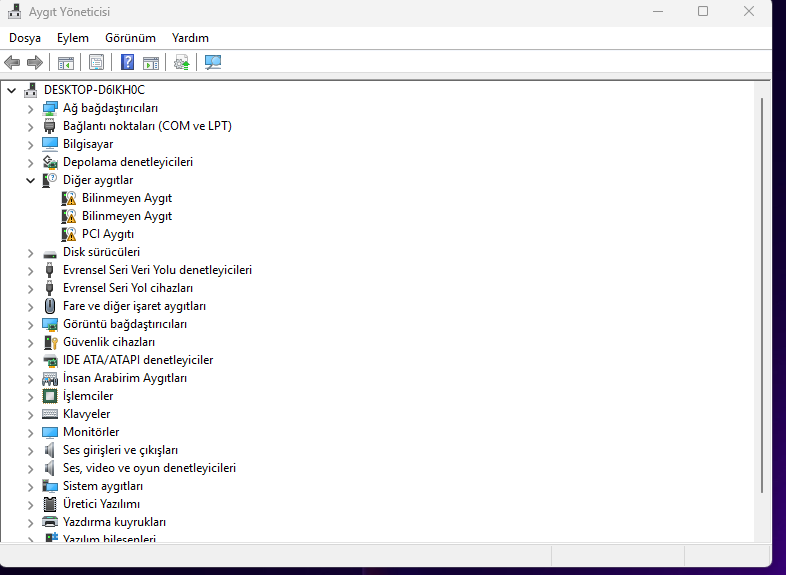
Task: Click the Aygıt Yöneticisi title bar icon
Action: 15,12
